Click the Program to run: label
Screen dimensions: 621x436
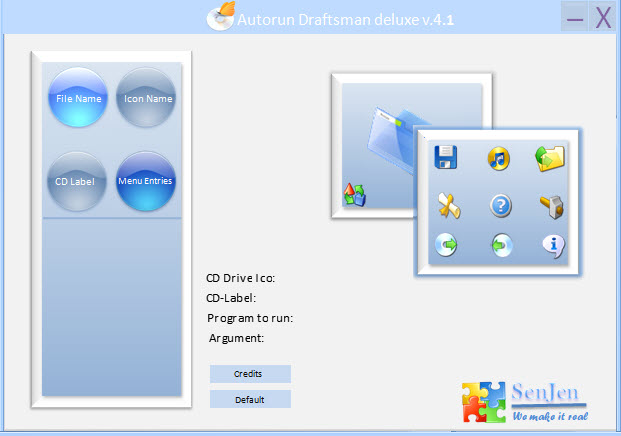[x=250, y=318]
